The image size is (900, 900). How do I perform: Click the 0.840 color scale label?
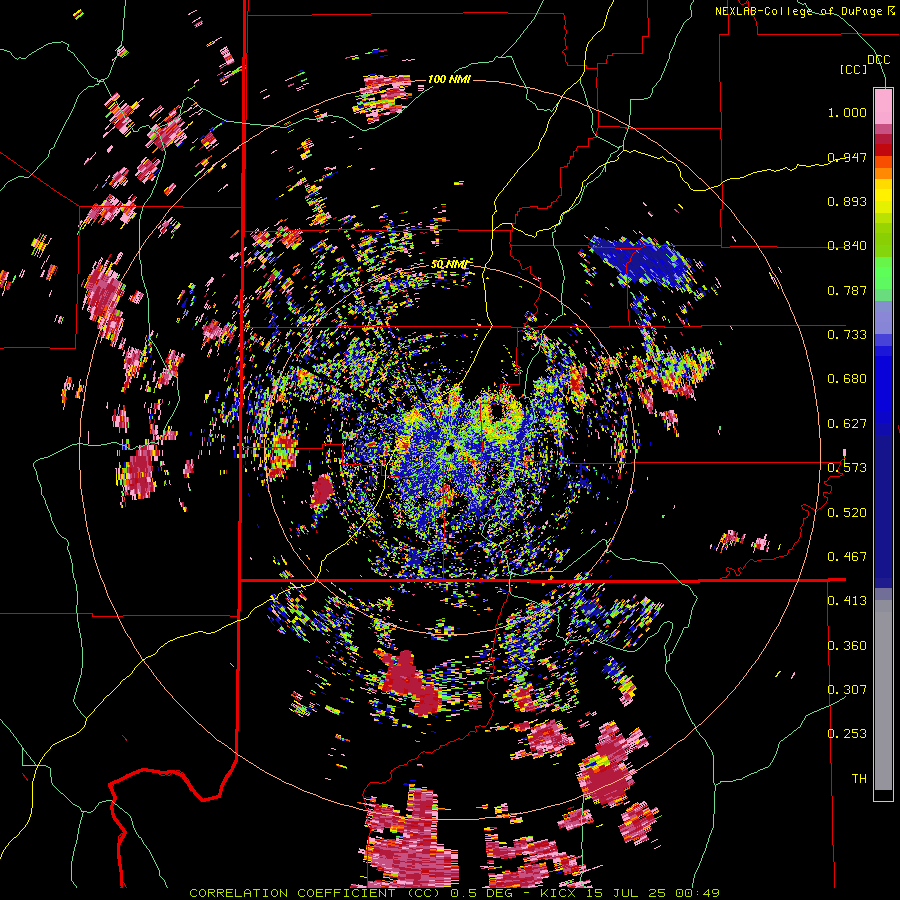click(847, 246)
